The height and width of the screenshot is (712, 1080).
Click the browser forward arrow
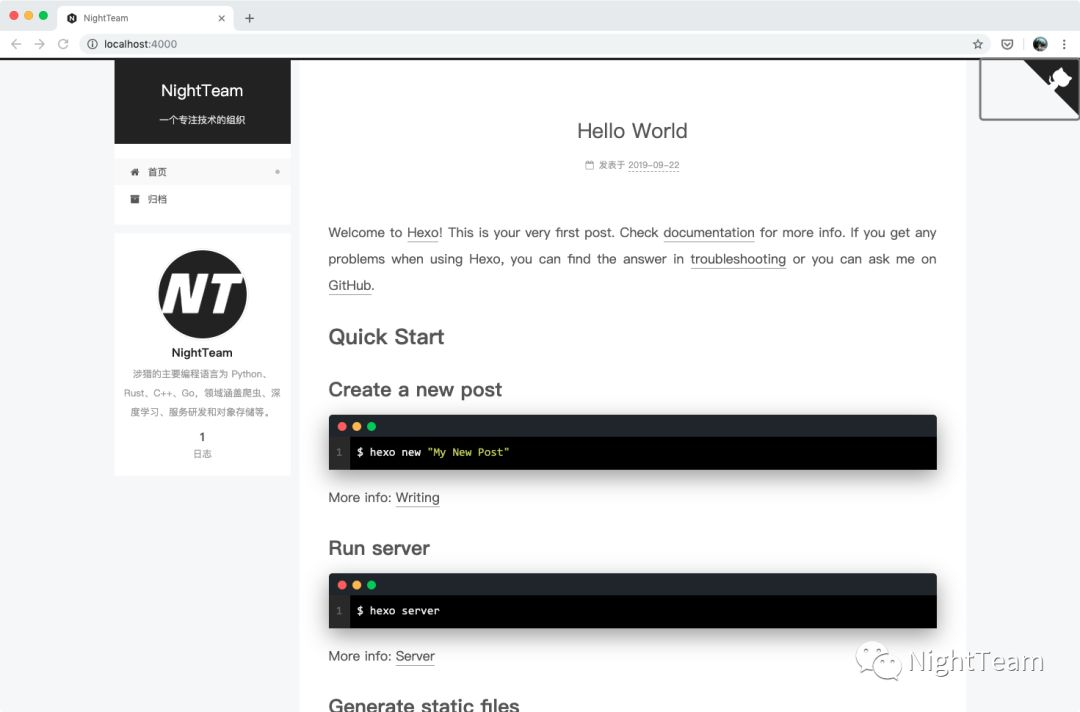(39, 44)
